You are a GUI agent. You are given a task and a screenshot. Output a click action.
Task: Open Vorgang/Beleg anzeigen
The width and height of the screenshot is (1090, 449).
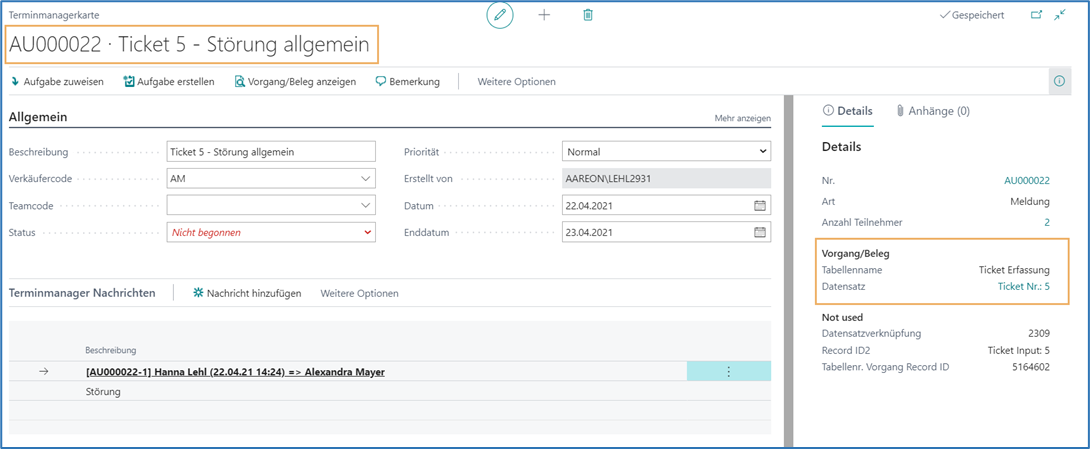pos(295,82)
